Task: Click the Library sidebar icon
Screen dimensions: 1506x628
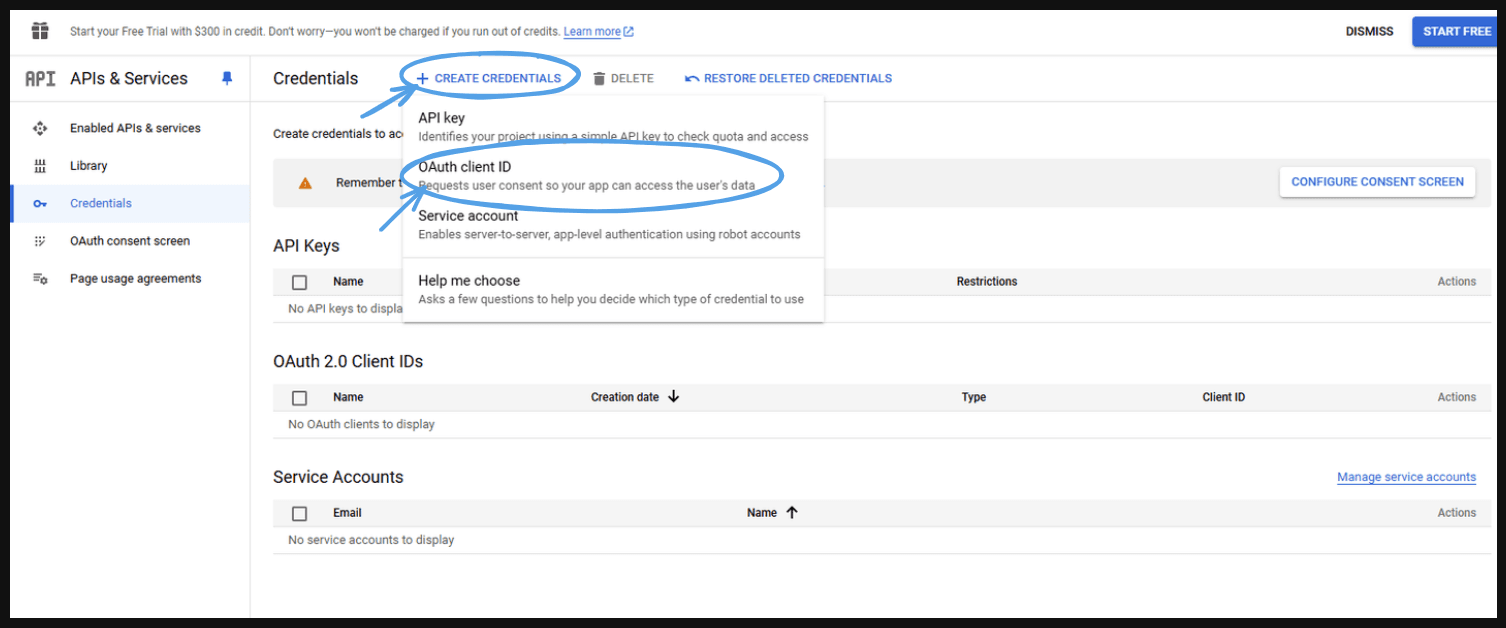Action: tap(40, 166)
